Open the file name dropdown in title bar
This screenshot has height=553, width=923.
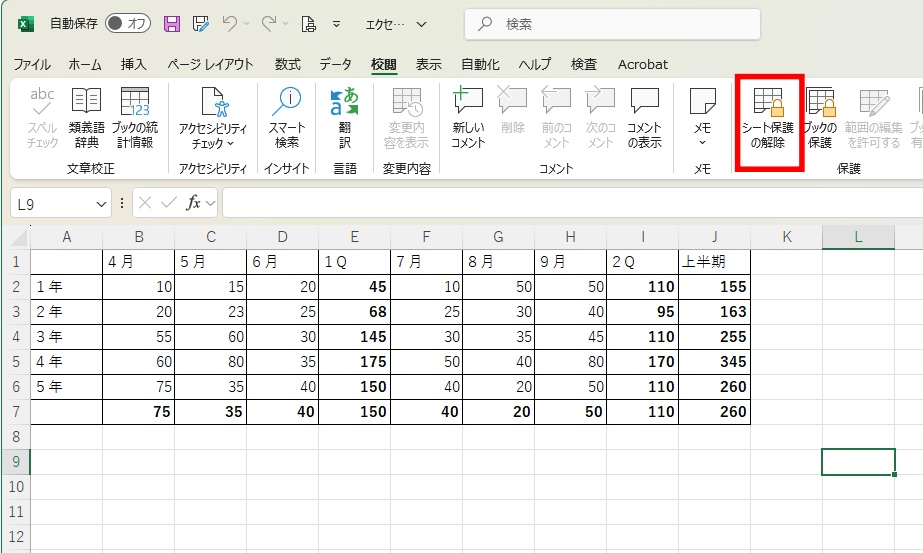420,24
